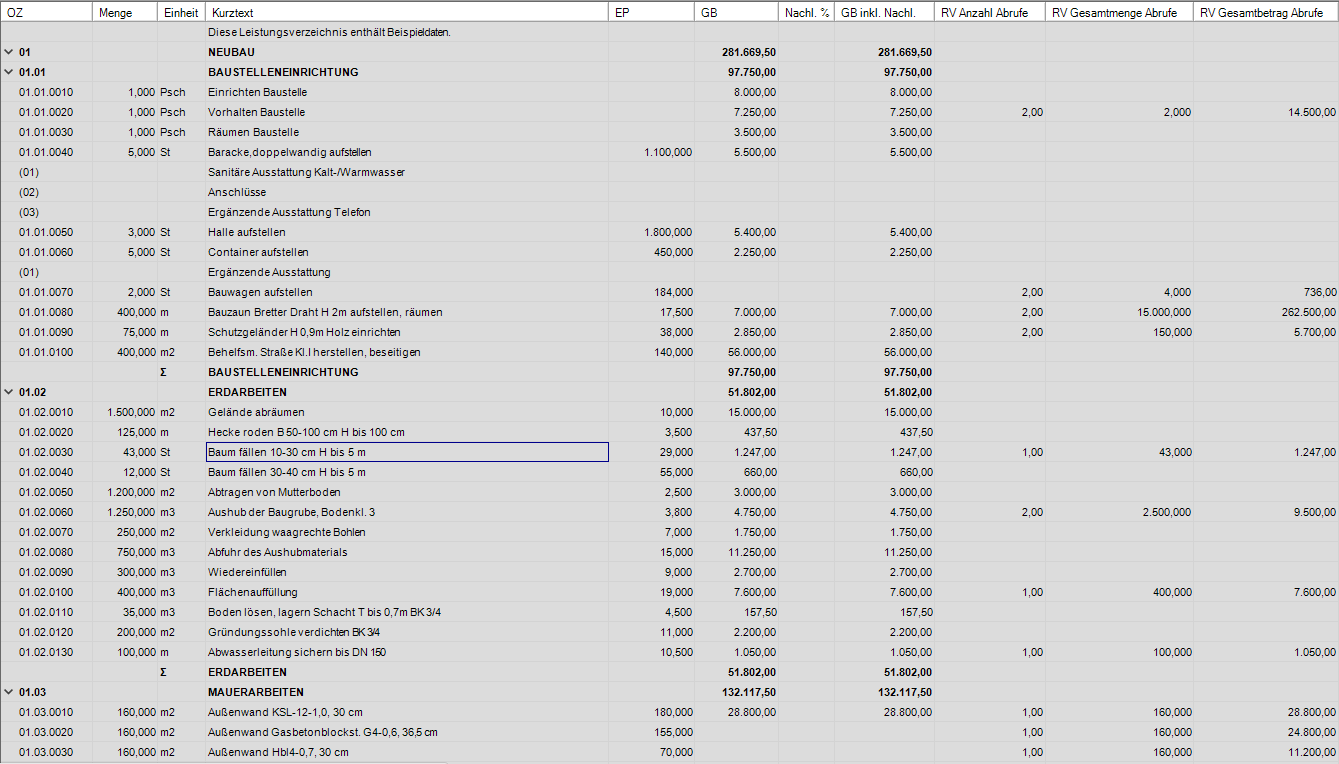Click position number 01.02.0040
The image size is (1339, 764).
coord(45,472)
